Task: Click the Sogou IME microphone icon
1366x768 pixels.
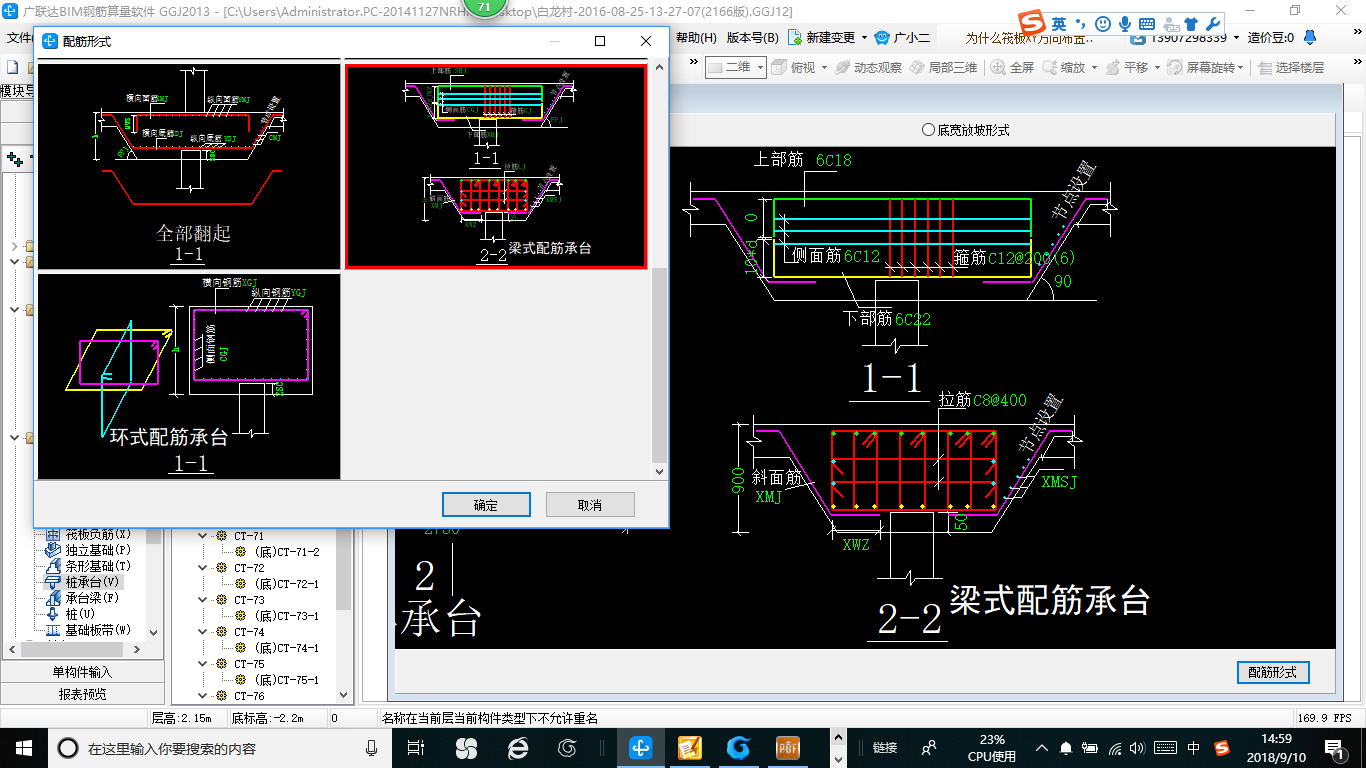Action: point(1125,23)
